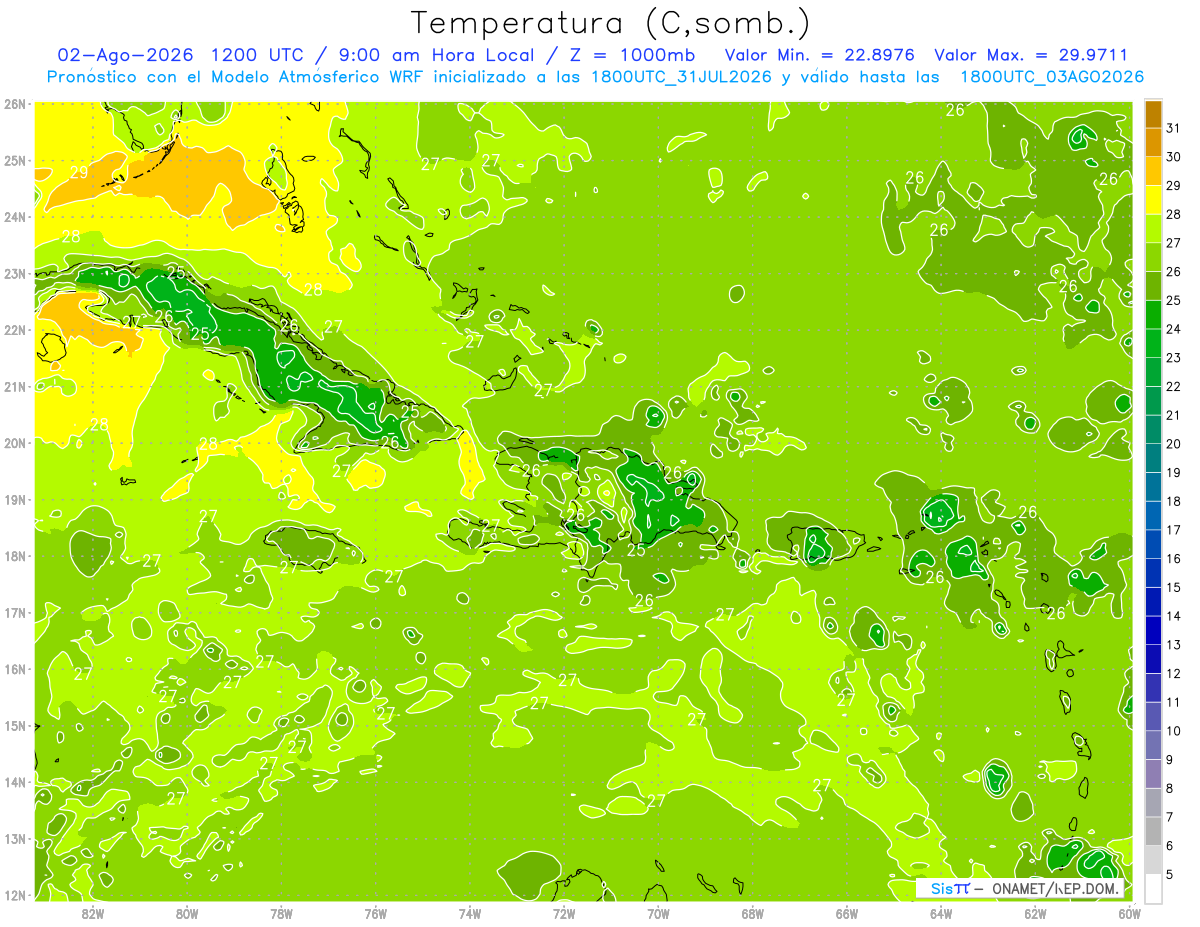This screenshot has width=1200, height=927.
Task: Click the '15' label on the color legend
Action: click(x=1174, y=587)
